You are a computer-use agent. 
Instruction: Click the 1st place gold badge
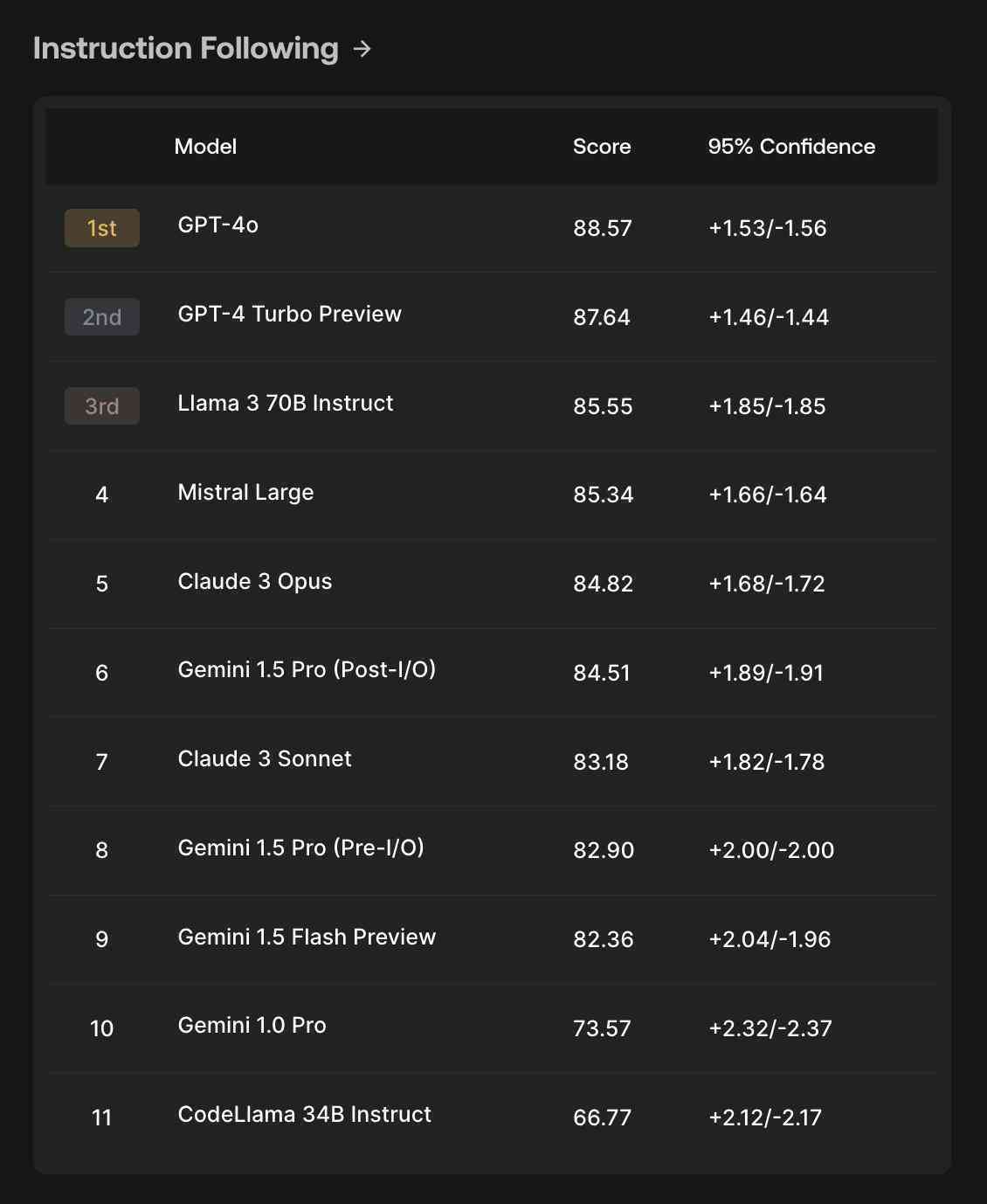102,228
